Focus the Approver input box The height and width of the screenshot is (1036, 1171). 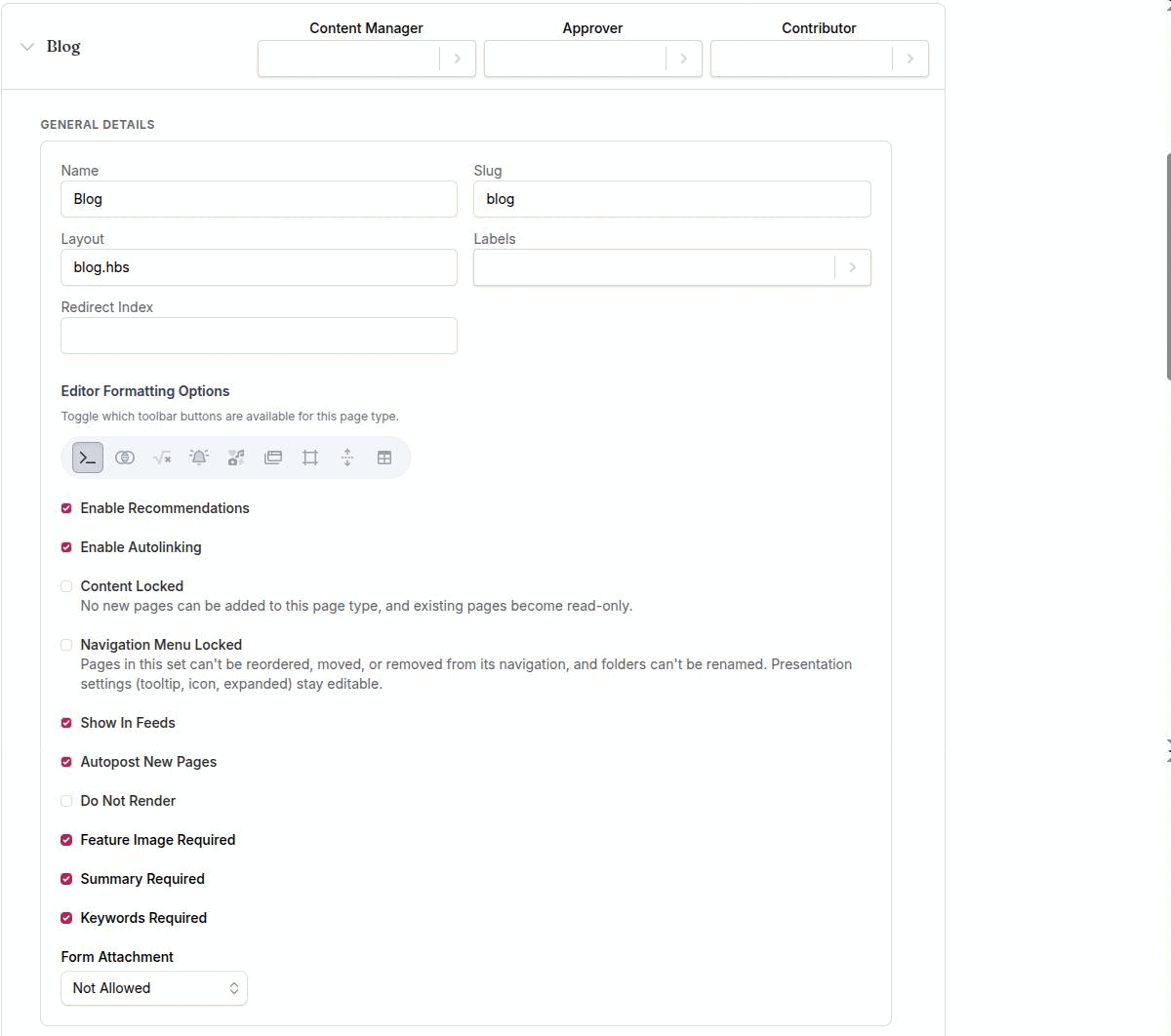click(576, 59)
